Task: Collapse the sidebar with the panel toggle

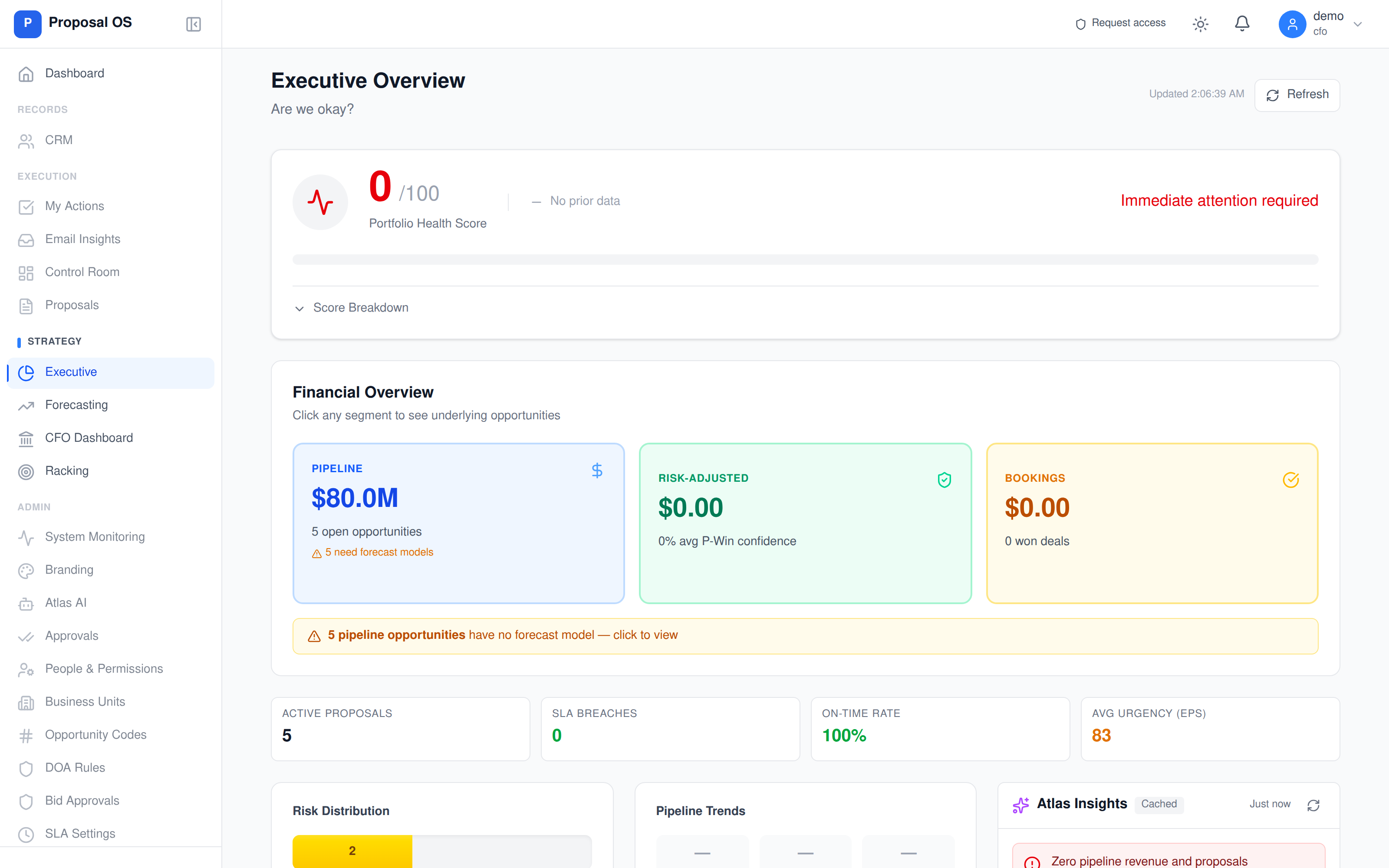Action: pyautogui.click(x=193, y=23)
